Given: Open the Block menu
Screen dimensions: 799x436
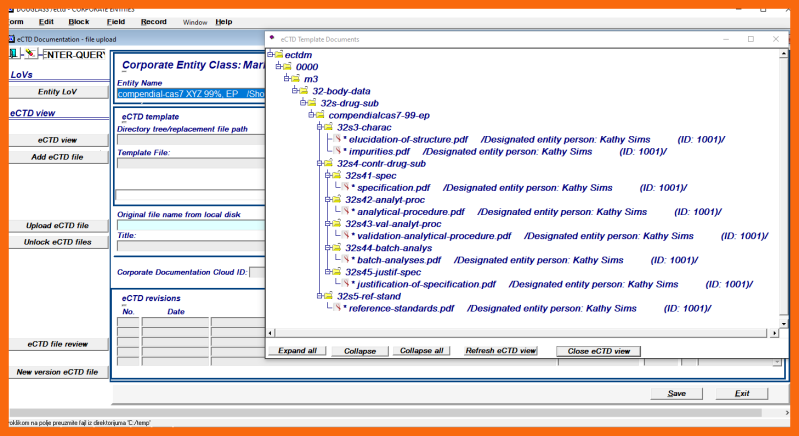Looking at the screenshot, I should pyautogui.click(x=78, y=22).
